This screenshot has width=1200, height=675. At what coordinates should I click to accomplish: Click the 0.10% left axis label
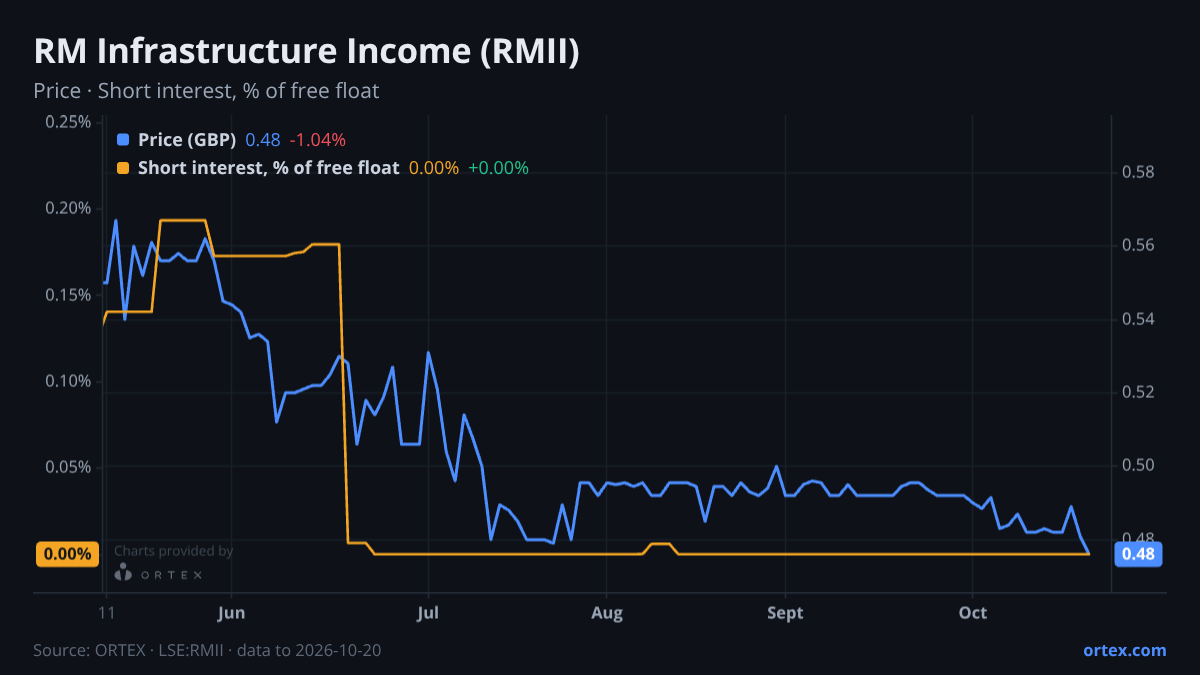68,381
